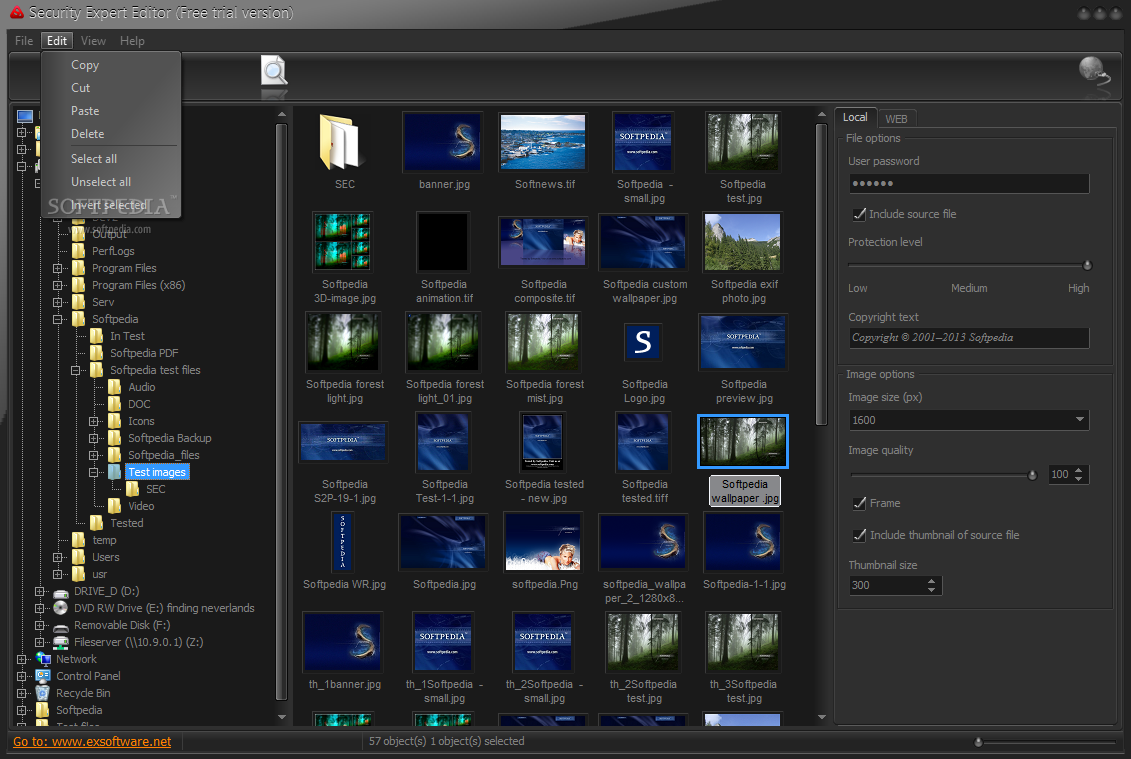Click the Control Panel icon
The image size is (1131, 759).
click(43, 676)
